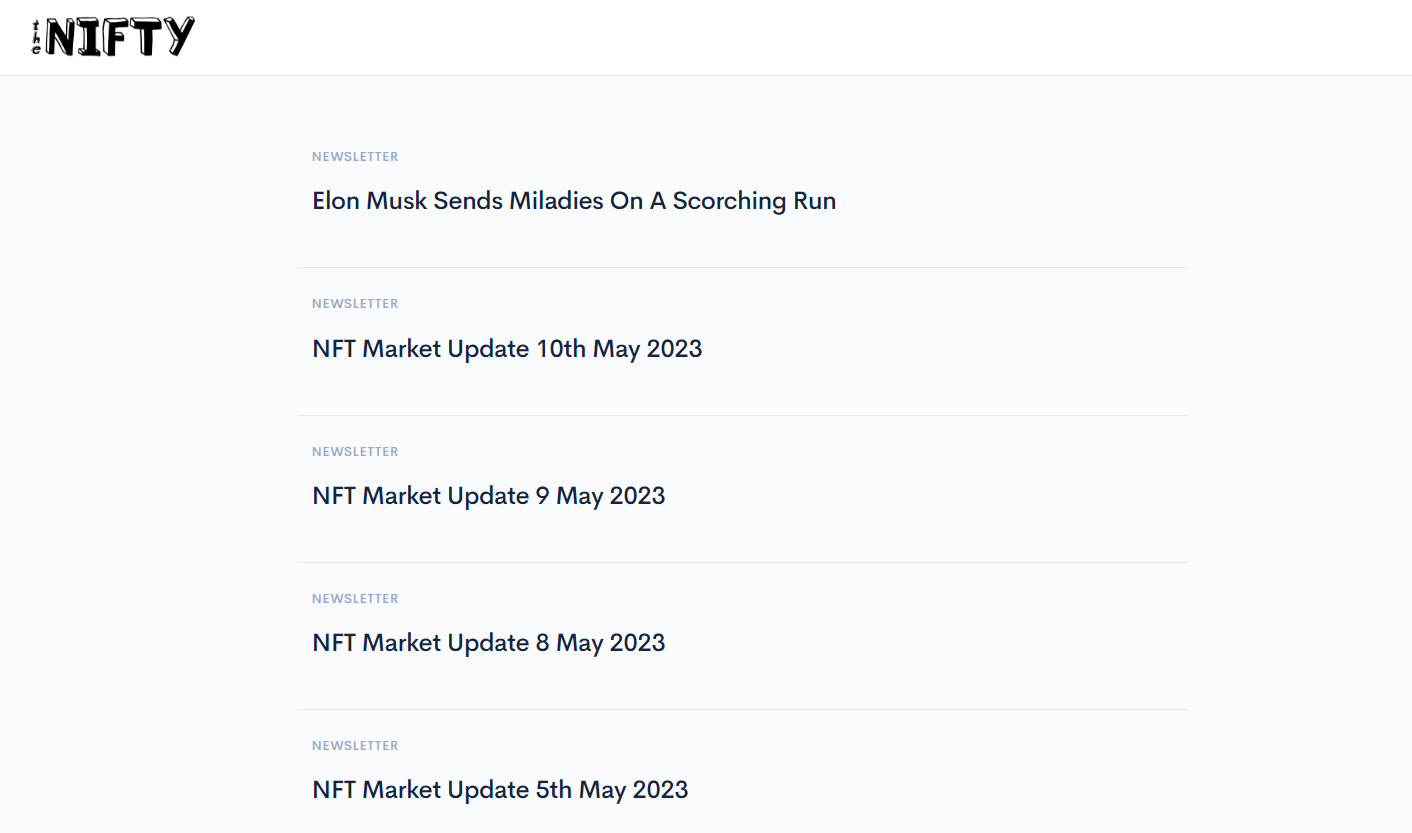Viewport: 1412px width, 833px height.
Task: Click NEWSLETTER tag above 8 May update
Action: [355, 599]
